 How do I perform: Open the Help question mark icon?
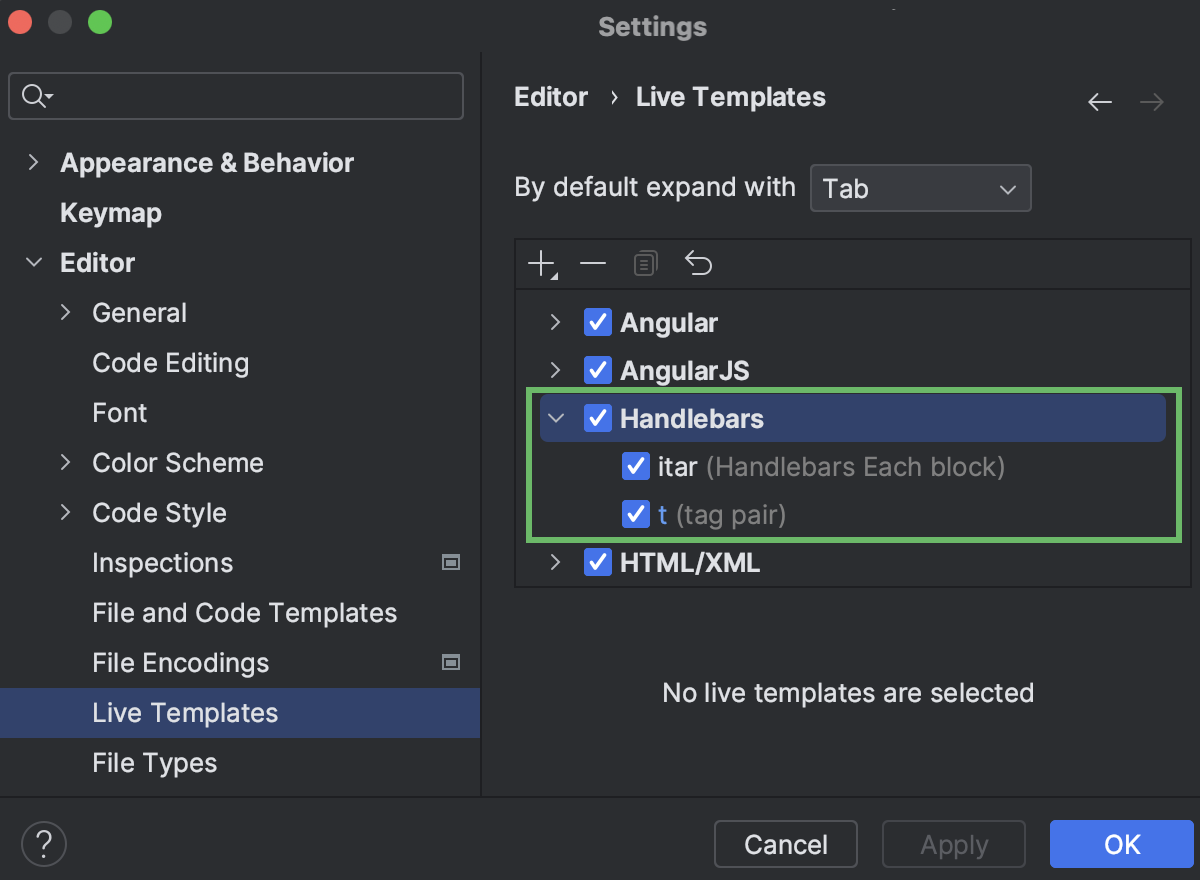click(43, 844)
